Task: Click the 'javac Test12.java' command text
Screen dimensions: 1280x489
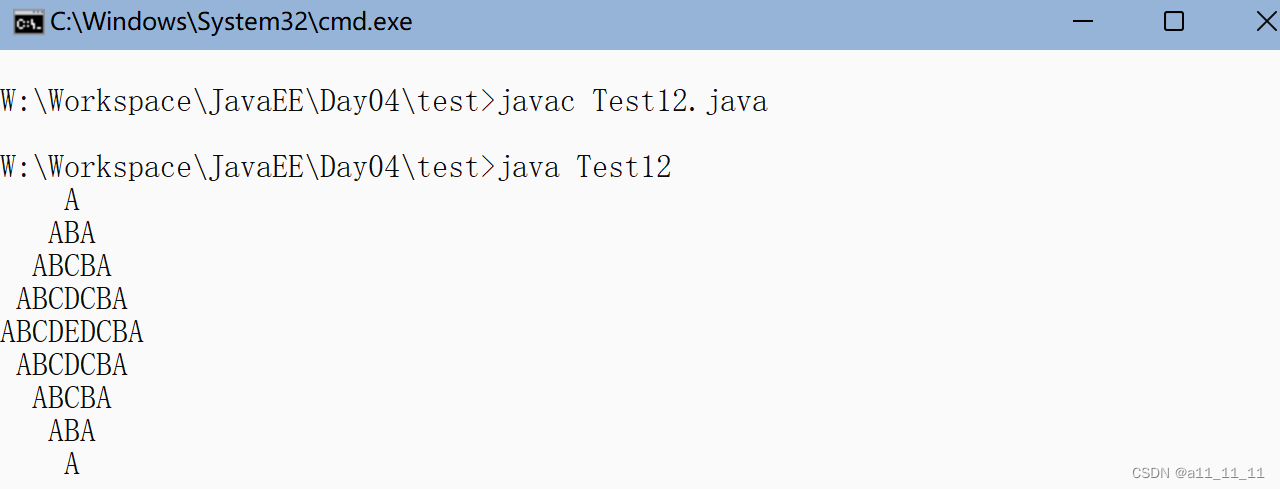Action: point(632,101)
